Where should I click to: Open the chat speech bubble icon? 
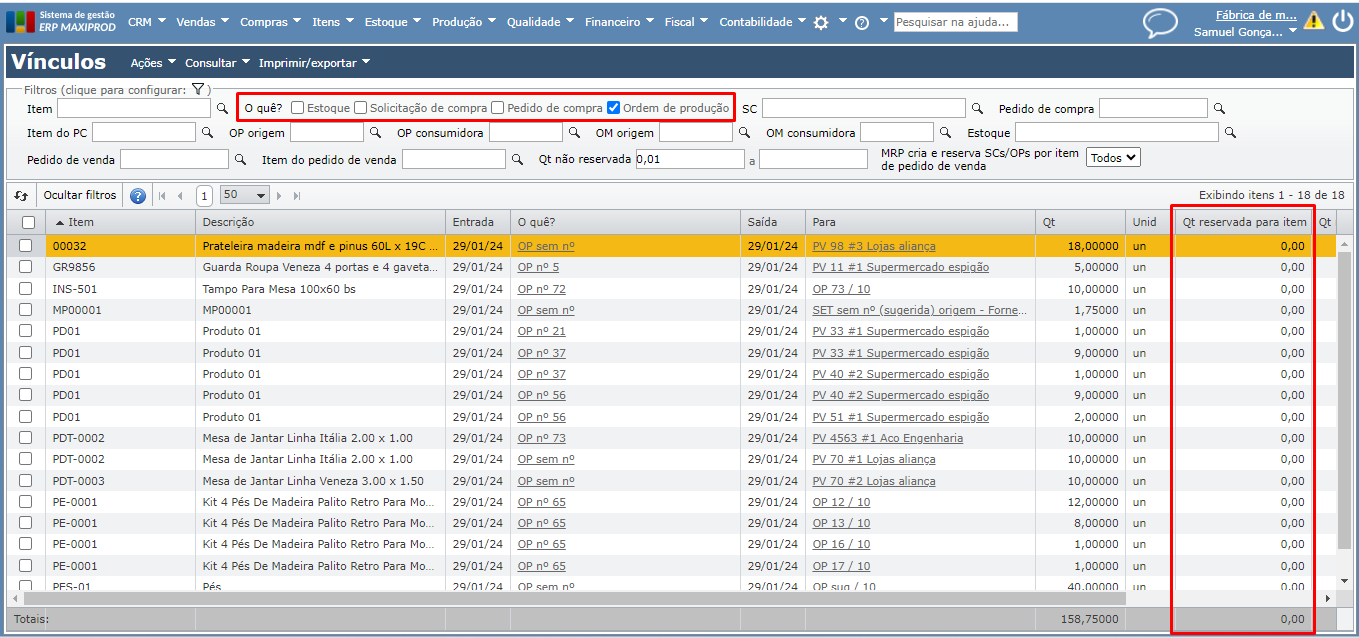click(x=1160, y=23)
